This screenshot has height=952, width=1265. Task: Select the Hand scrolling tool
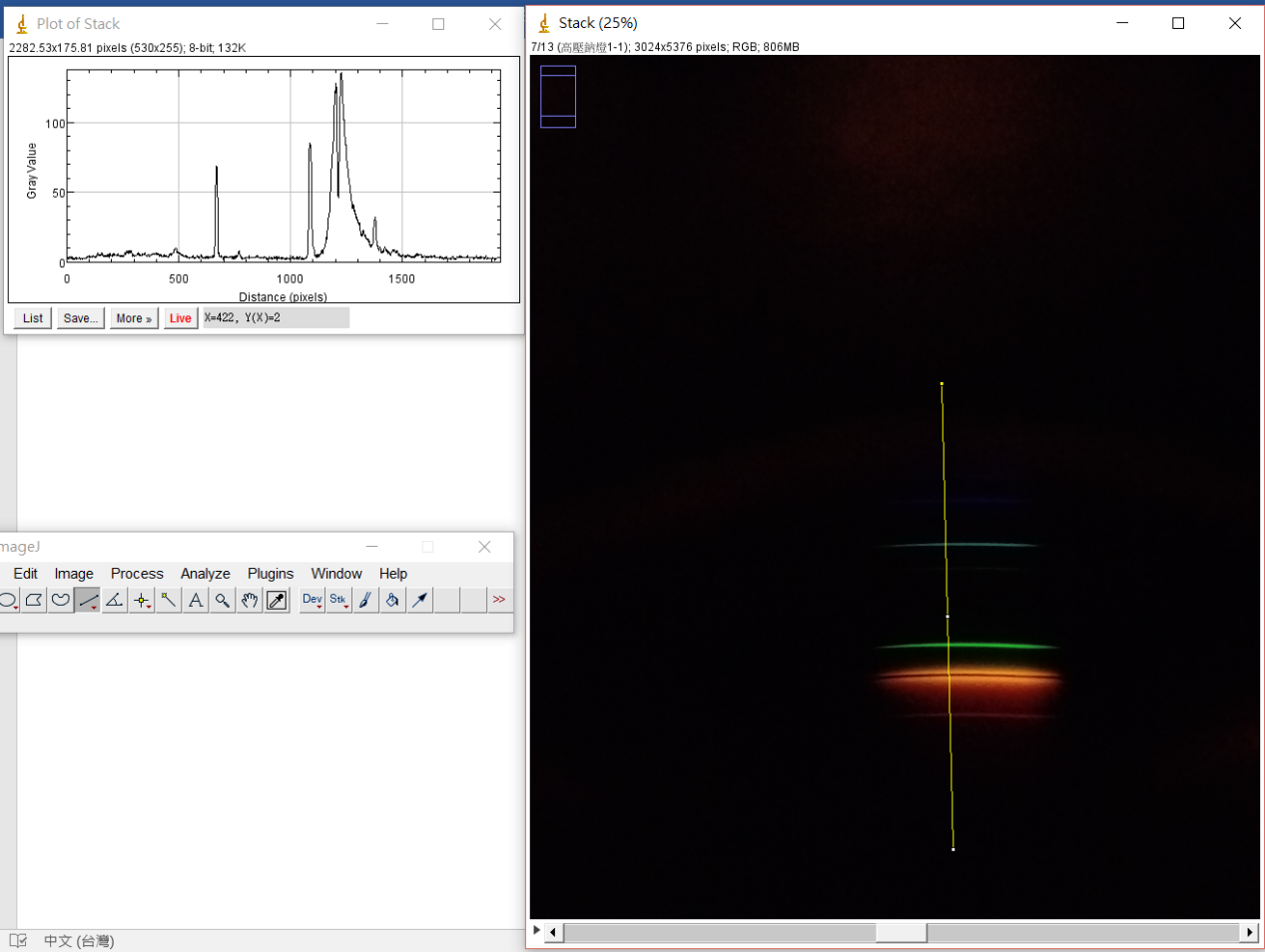(250, 600)
